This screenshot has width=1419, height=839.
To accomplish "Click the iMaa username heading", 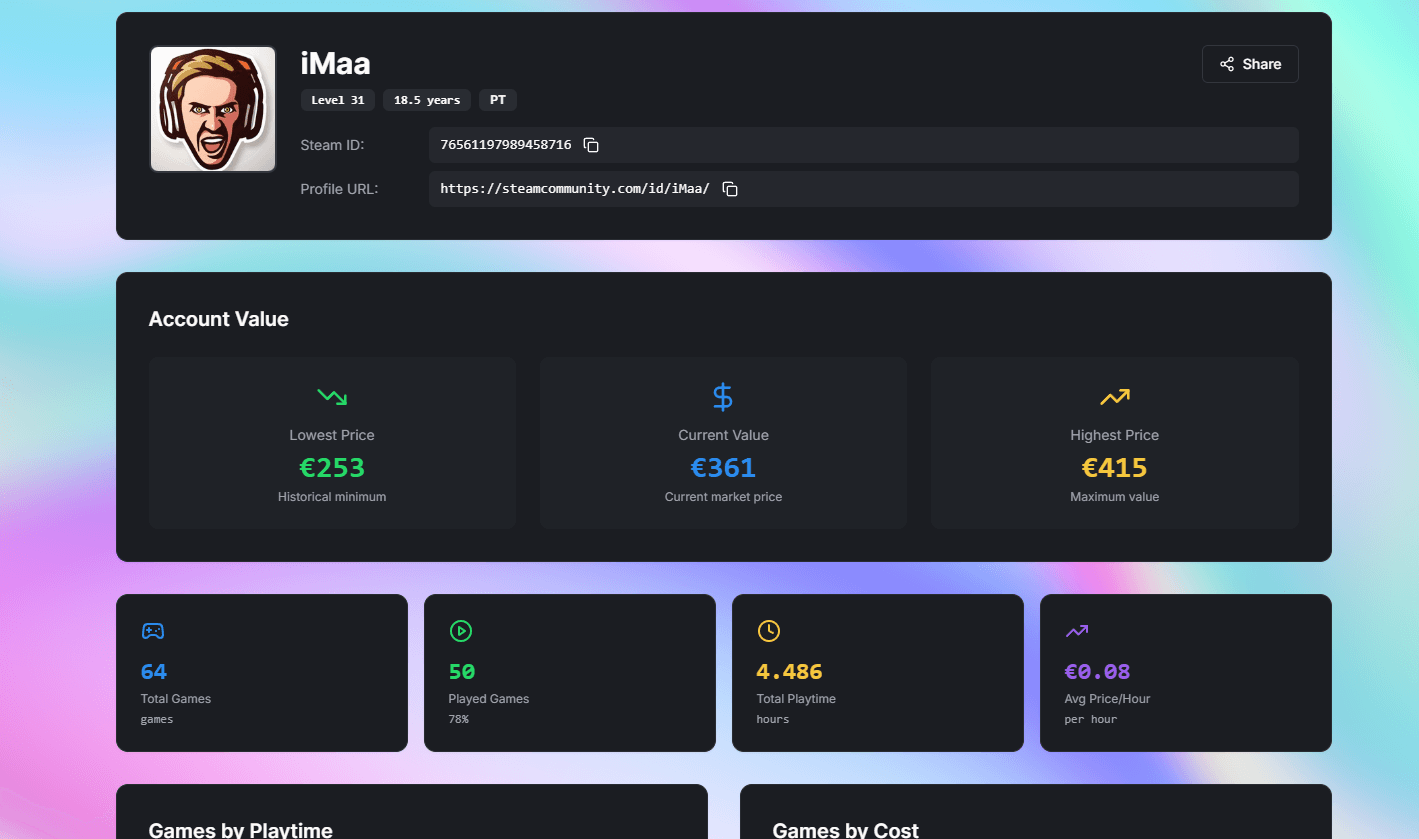I will pyautogui.click(x=335, y=64).
